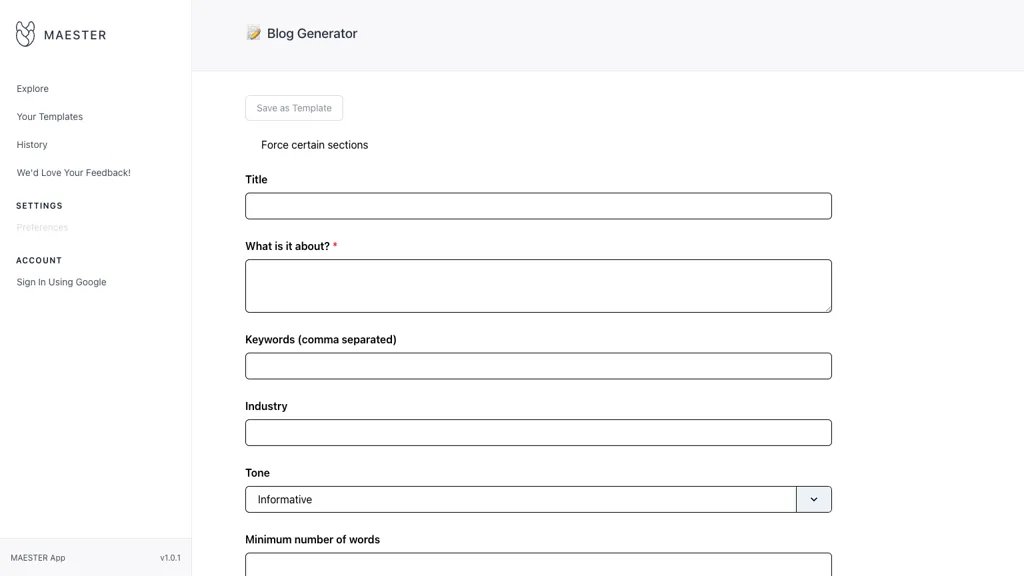This screenshot has width=1024, height=576.
Task: Click the v1.0.1 version label
Action: click(x=170, y=558)
